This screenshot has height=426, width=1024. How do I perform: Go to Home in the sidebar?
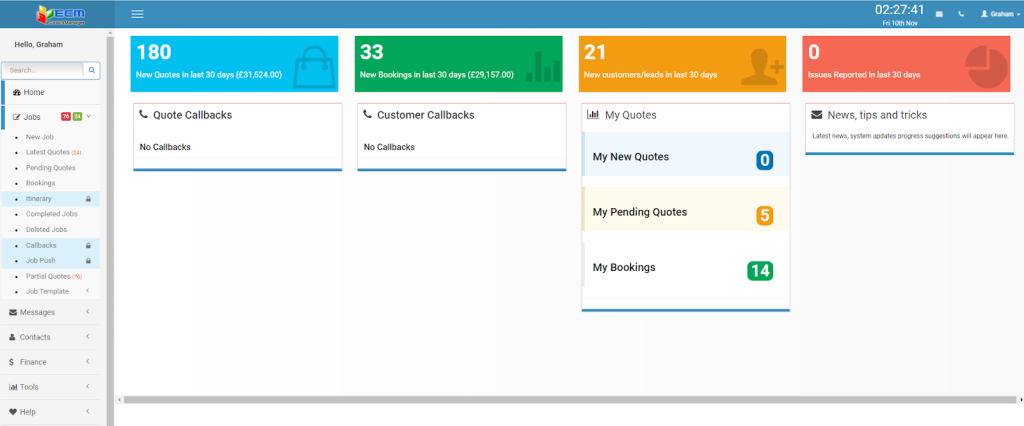[33, 92]
